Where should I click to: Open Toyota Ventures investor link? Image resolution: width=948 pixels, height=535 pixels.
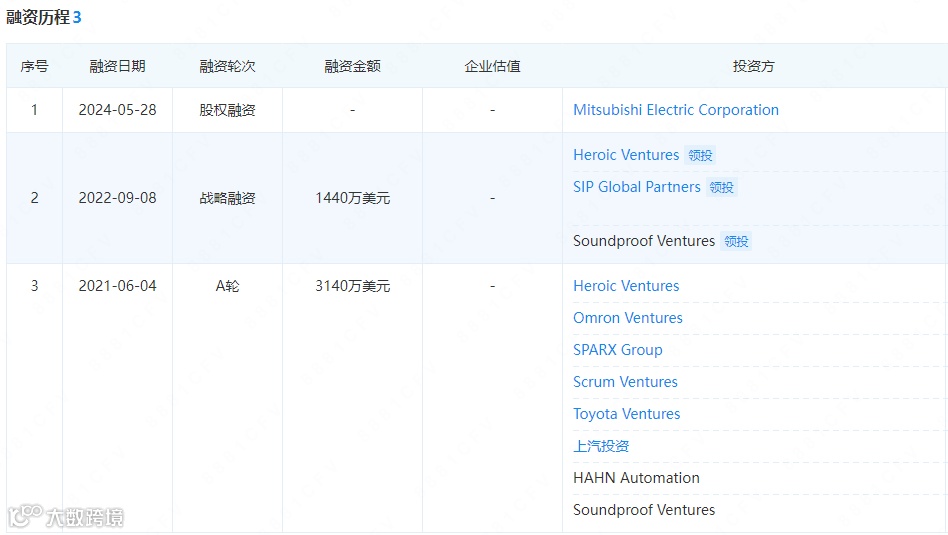(626, 414)
